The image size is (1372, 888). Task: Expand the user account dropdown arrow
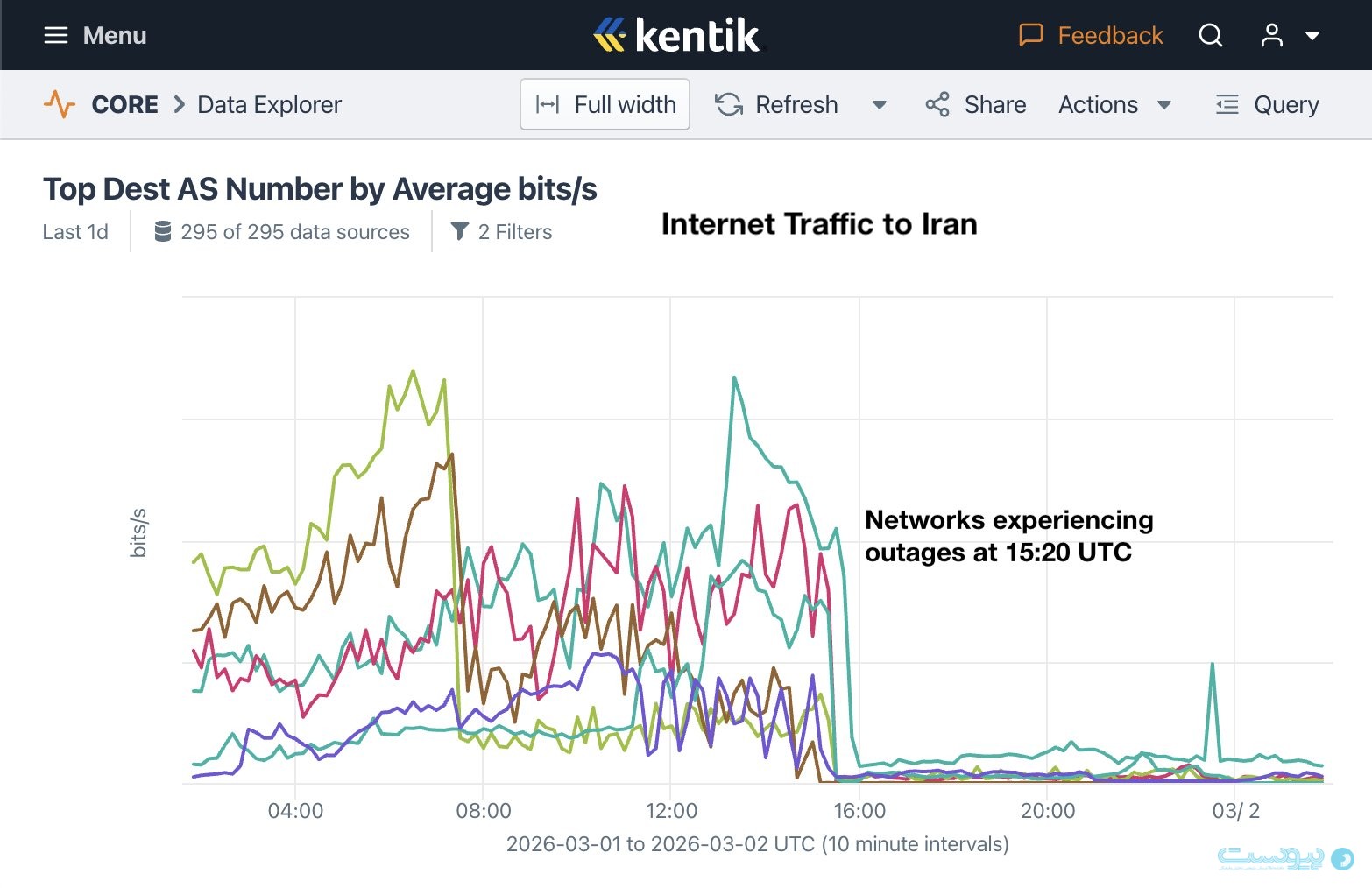[x=1312, y=36]
